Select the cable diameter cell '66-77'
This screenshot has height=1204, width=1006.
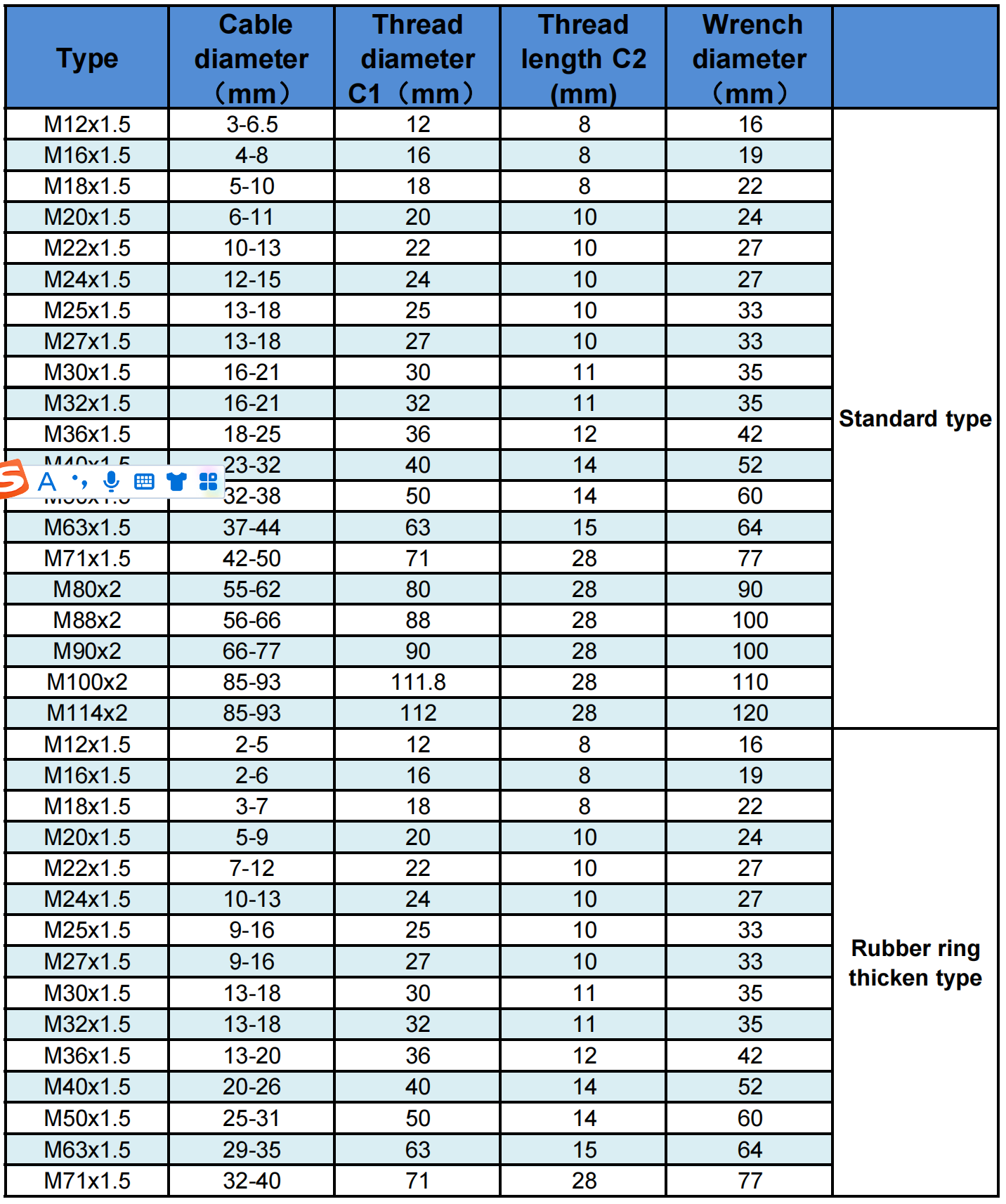(x=251, y=651)
